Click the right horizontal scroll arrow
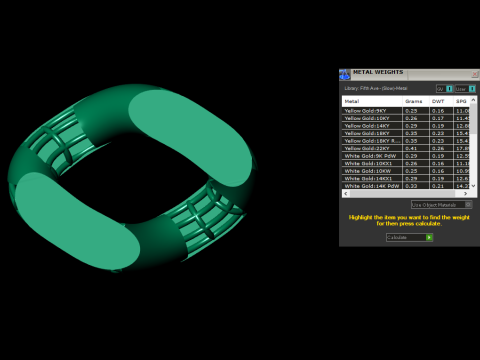The height and width of the screenshot is (360, 480). (465, 193)
